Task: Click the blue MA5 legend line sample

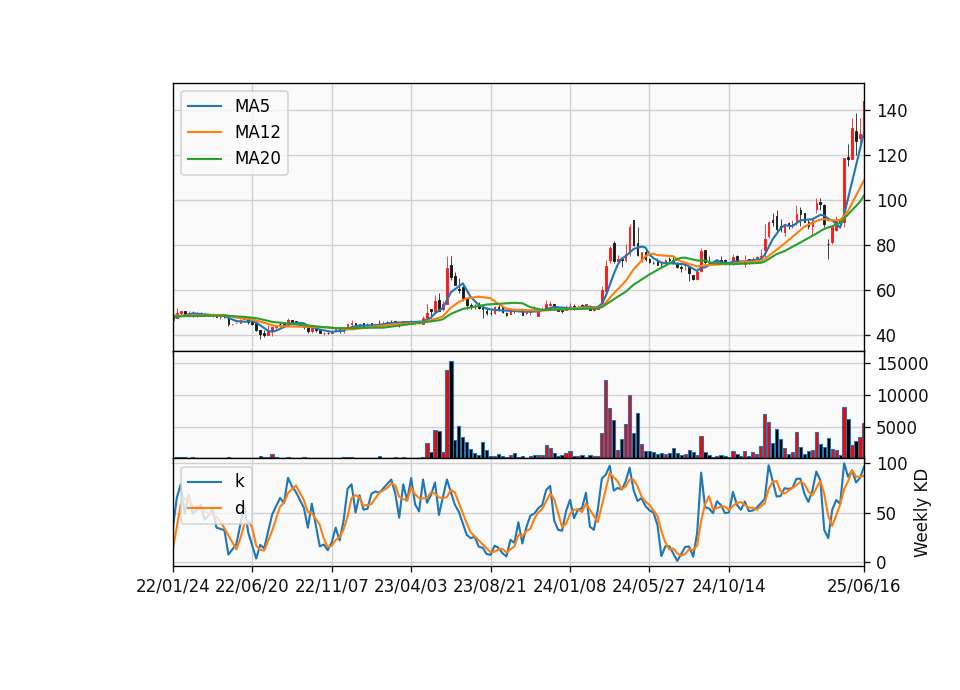Action: pyautogui.click(x=204, y=107)
